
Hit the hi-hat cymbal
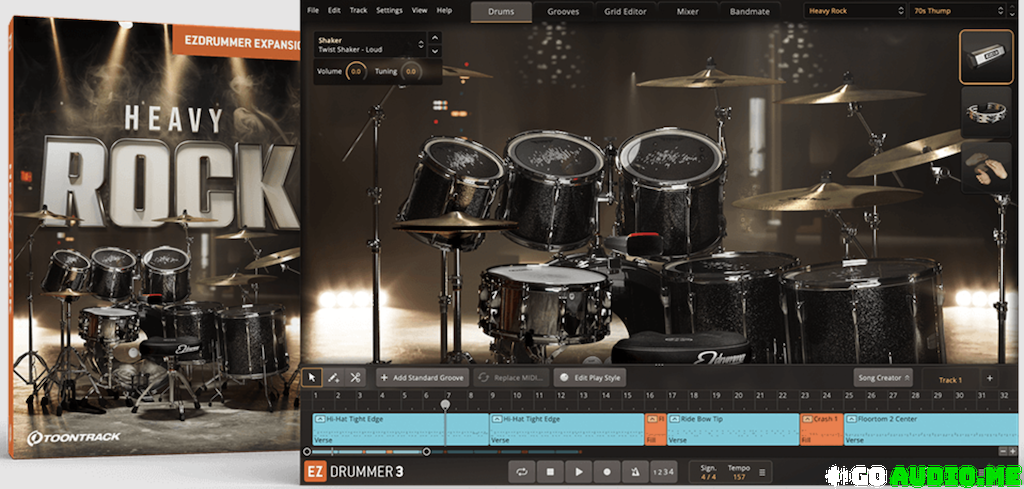(454, 222)
